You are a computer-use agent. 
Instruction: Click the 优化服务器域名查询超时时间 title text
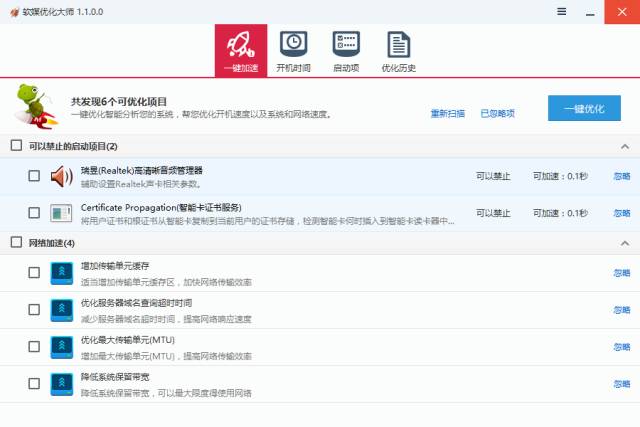click(x=136, y=303)
